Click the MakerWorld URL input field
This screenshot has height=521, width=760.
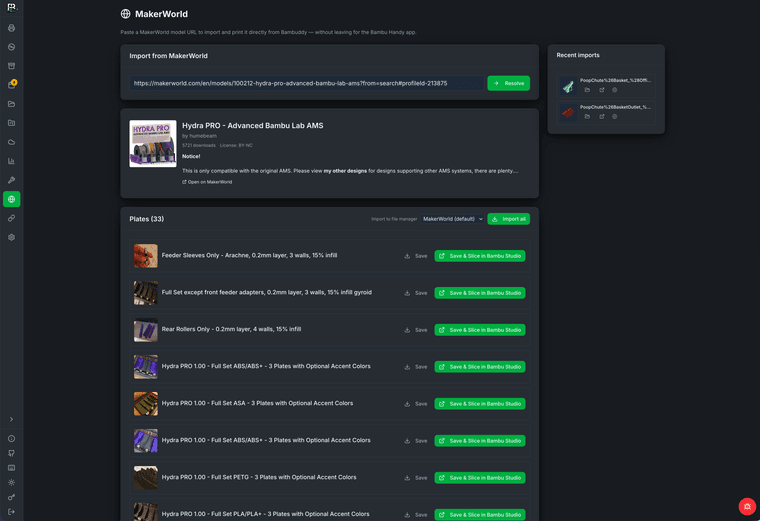306,83
